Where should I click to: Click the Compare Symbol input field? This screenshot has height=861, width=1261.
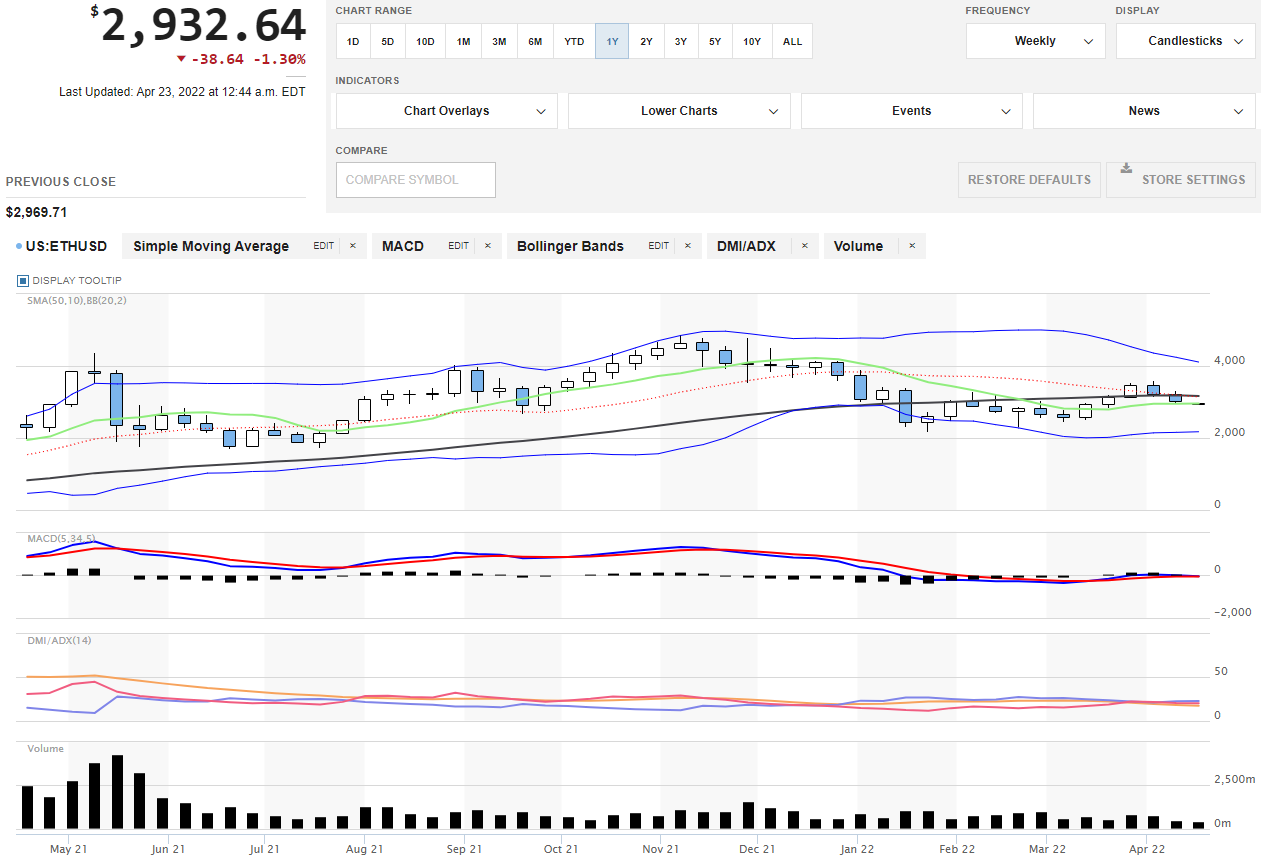click(x=415, y=180)
